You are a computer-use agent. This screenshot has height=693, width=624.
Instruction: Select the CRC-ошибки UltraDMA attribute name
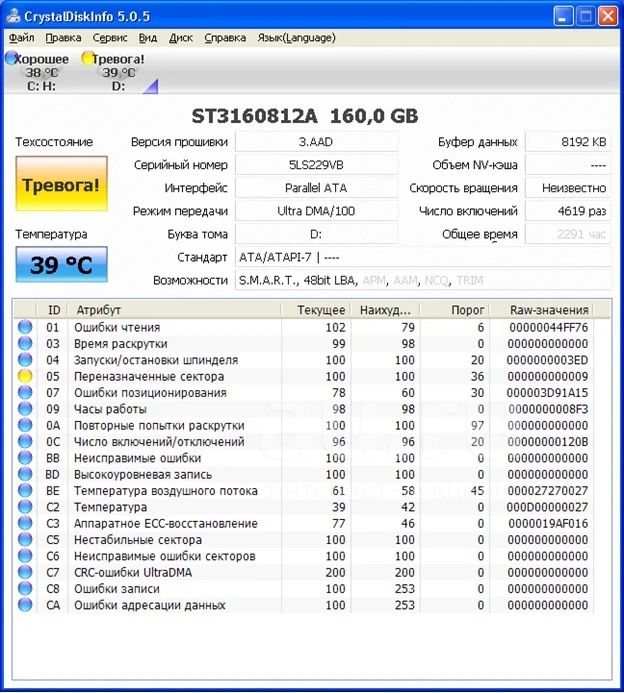(x=133, y=572)
